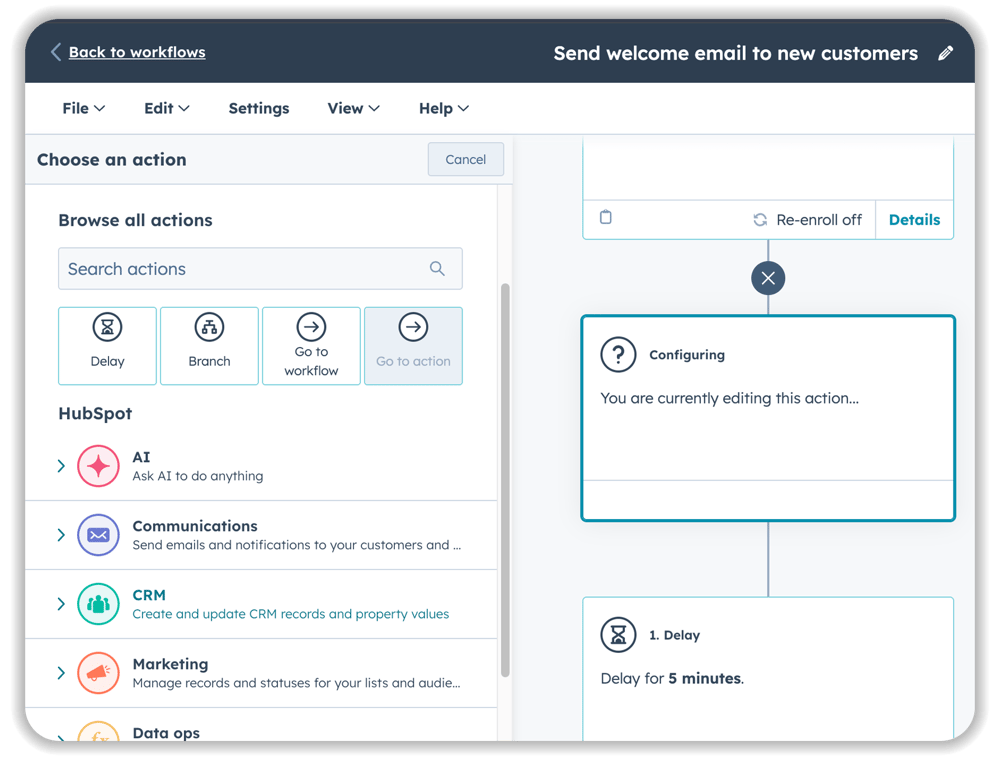
Task: Click the Cancel button
Action: tap(466, 159)
